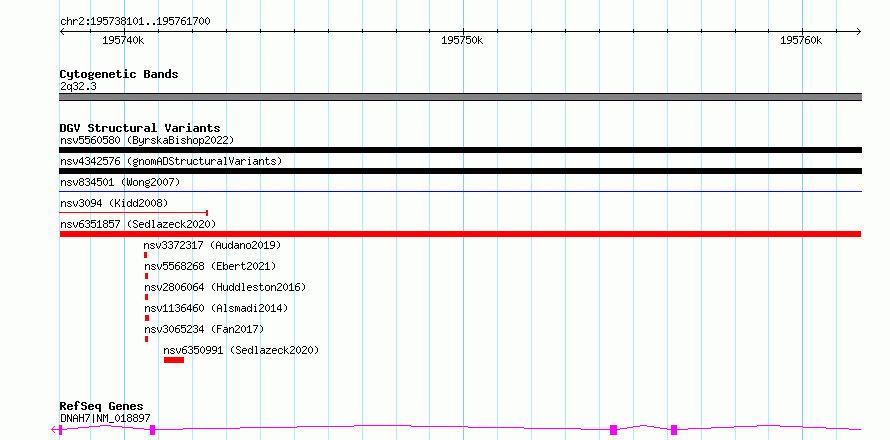Viewport: 890px width, 440px height.
Task: Open nsv3094 (Kidd2008) label
Action: coord(114,203)
